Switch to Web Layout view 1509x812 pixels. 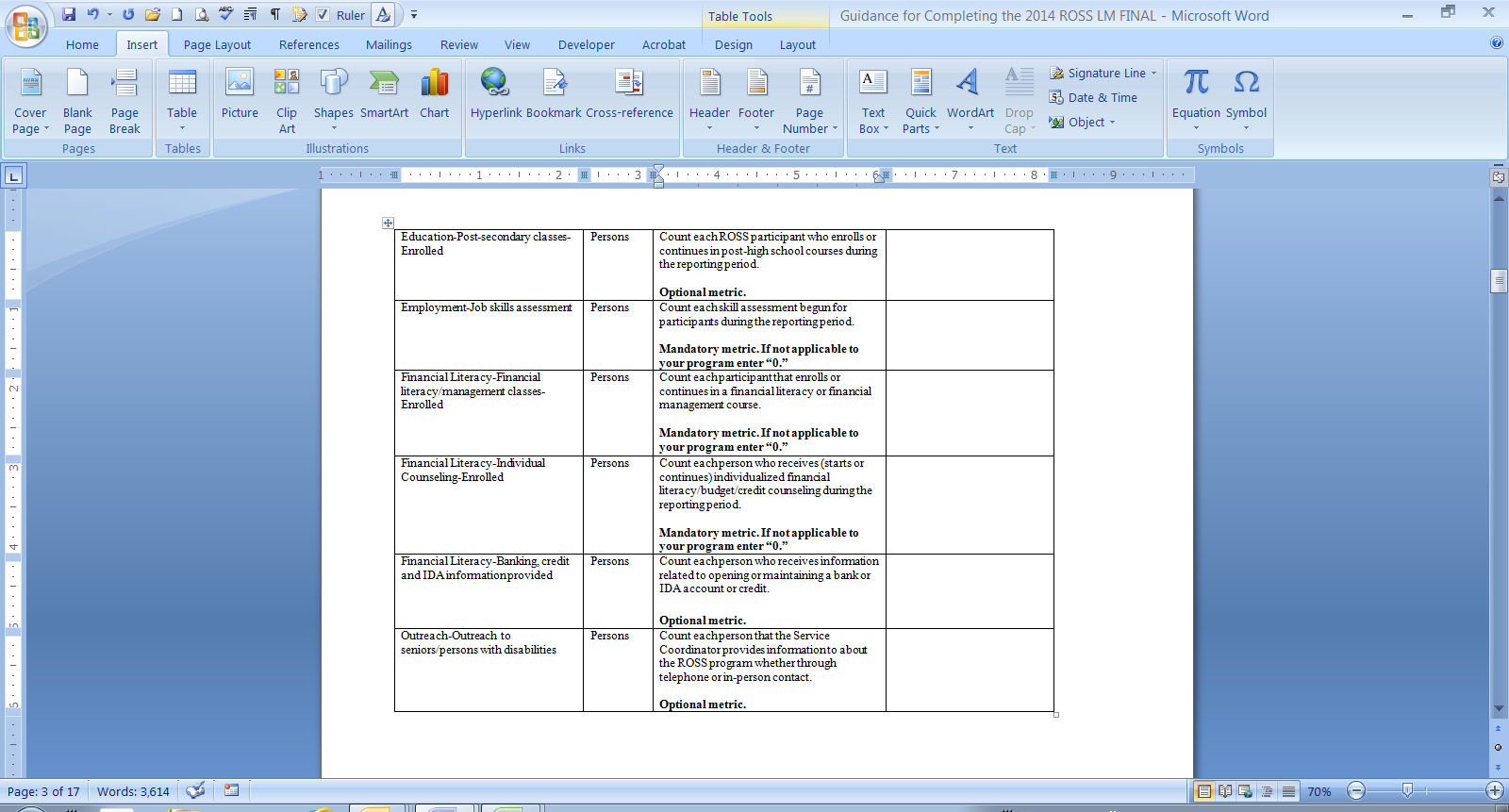click(x=1246, y=791)
